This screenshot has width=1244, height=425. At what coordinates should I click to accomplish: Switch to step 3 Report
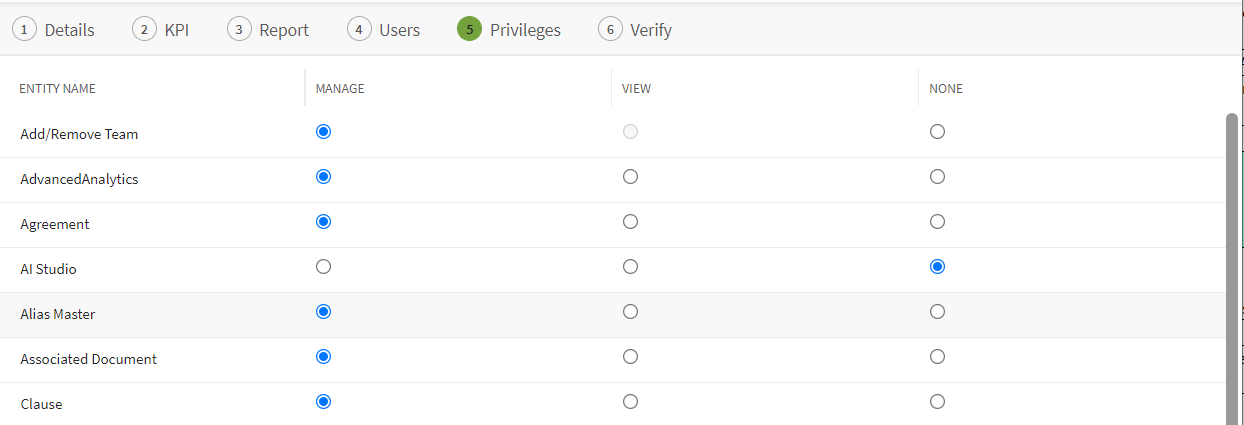[269, 30]
